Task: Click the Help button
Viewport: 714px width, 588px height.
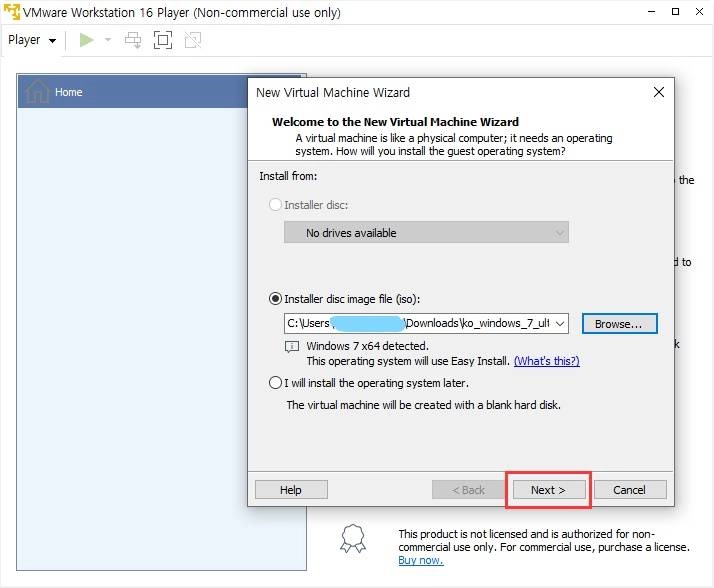Action: (291, 490)
